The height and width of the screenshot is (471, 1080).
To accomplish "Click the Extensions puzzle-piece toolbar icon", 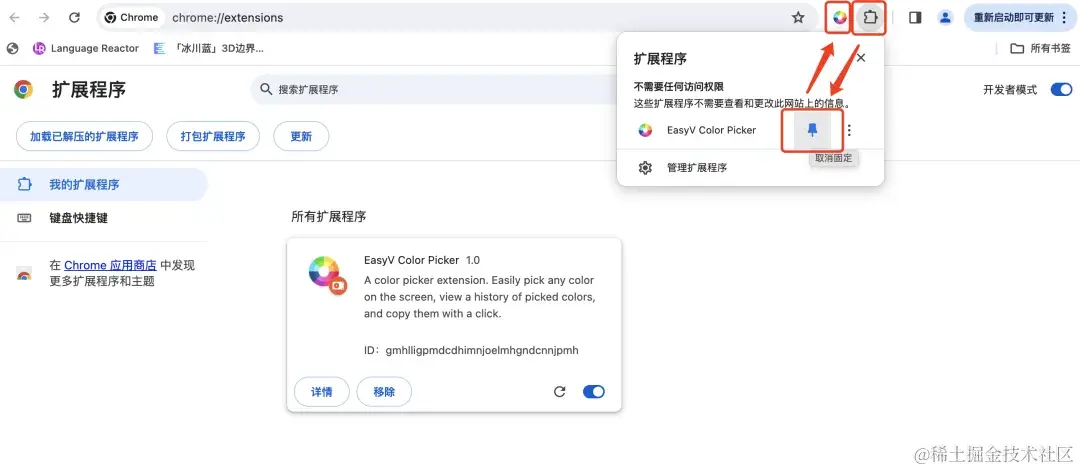I will pos(870,18).
